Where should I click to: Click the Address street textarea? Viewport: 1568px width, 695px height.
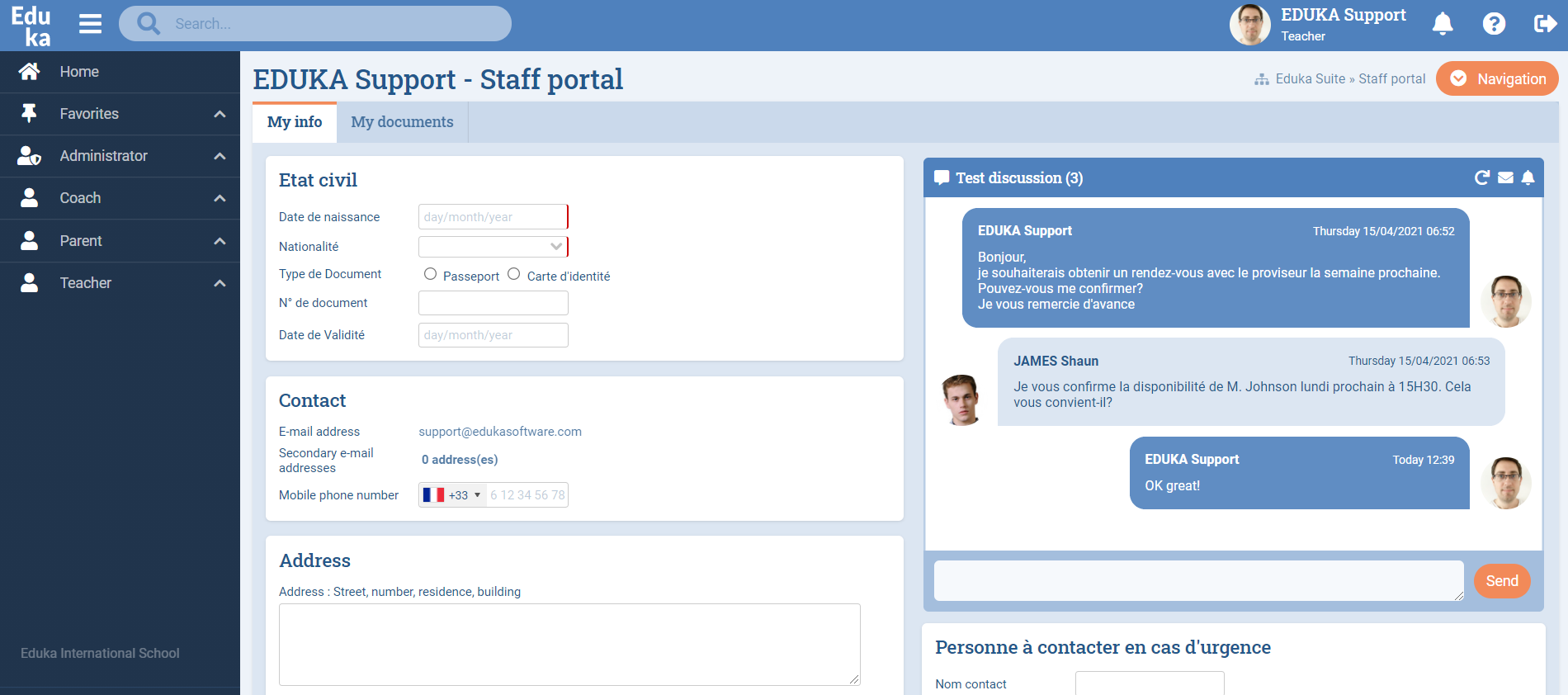[x=569, y=645]
